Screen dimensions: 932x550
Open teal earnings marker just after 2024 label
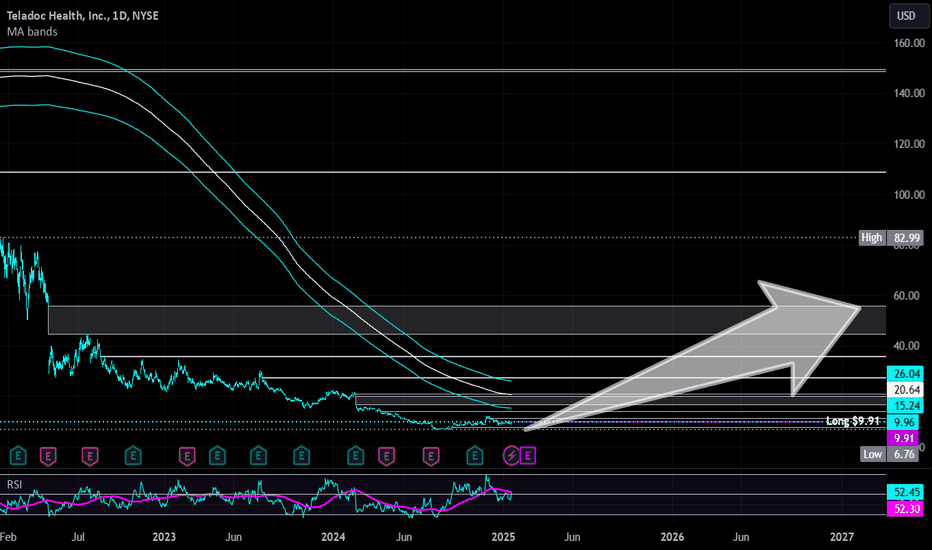pos(355,456)
